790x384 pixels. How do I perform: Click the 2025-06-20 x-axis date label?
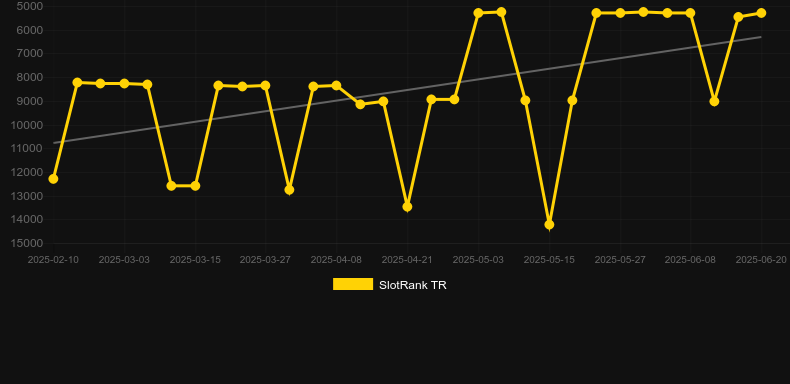click(x=761, y=260)
